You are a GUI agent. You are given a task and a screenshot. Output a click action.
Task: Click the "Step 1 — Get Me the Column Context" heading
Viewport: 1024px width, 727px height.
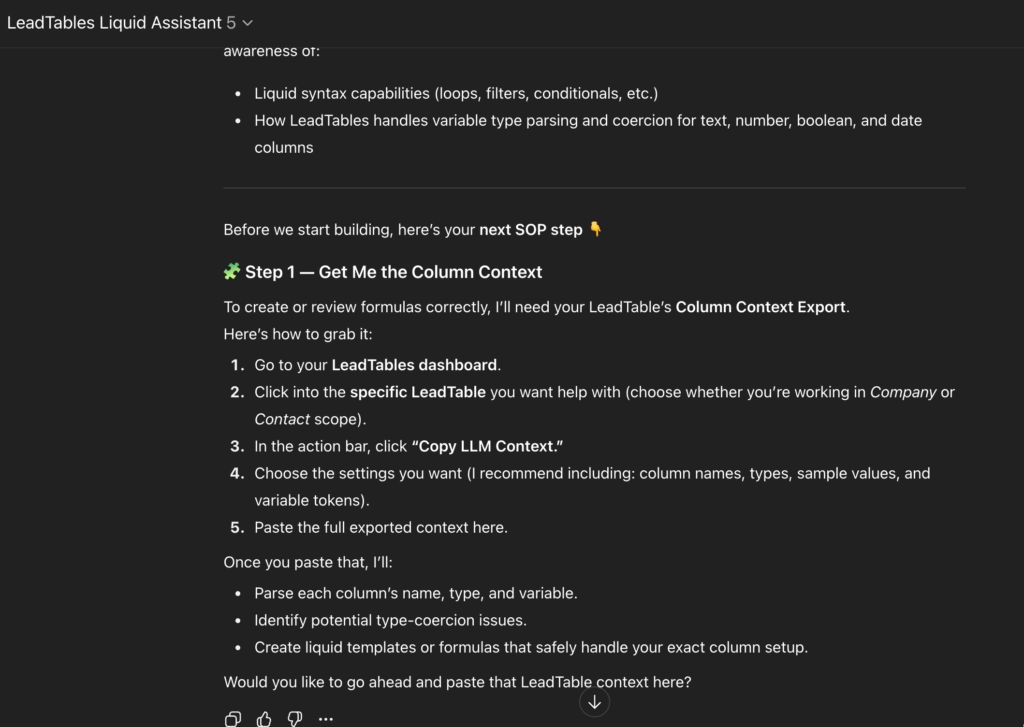[x=393, y=272]
